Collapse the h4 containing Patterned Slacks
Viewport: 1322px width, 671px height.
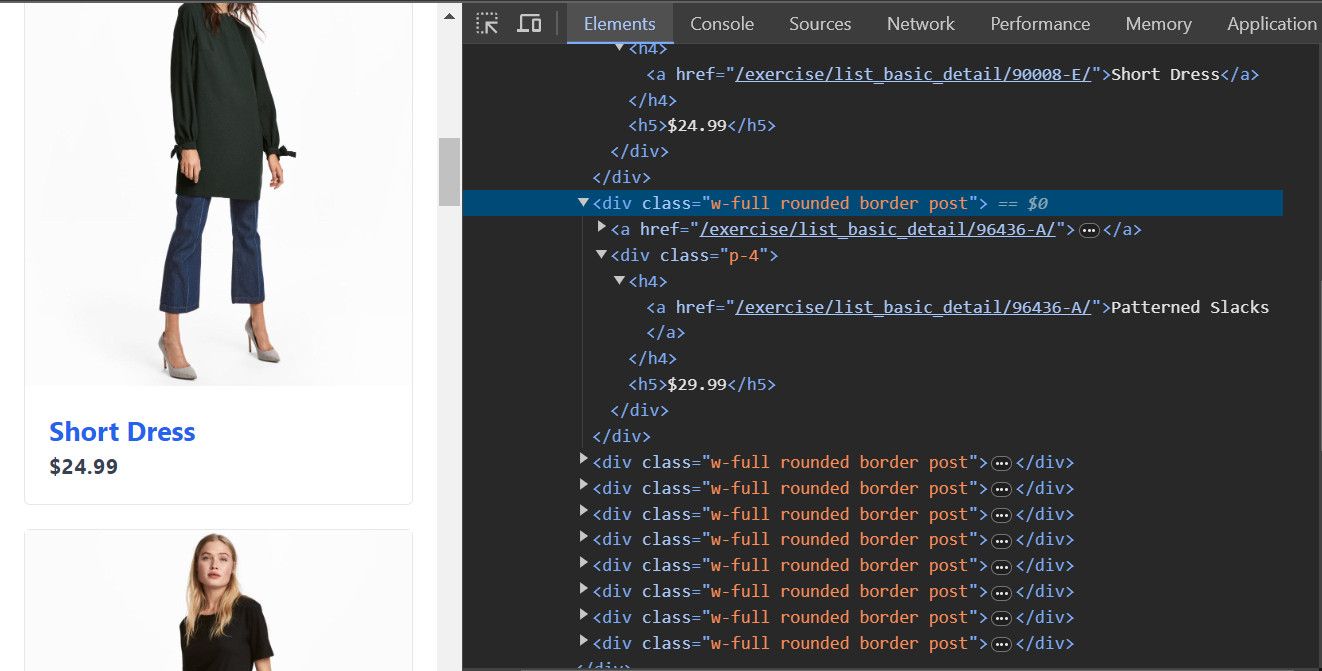(x=619, y=281)
